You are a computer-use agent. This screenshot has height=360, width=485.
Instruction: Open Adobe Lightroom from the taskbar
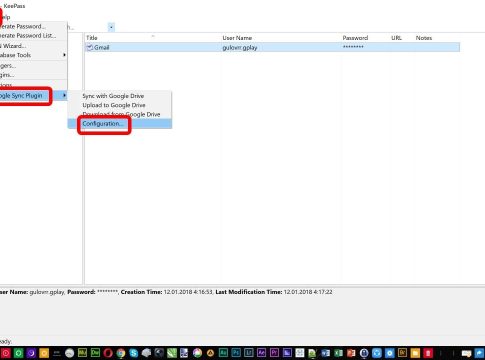click(249, 353)
